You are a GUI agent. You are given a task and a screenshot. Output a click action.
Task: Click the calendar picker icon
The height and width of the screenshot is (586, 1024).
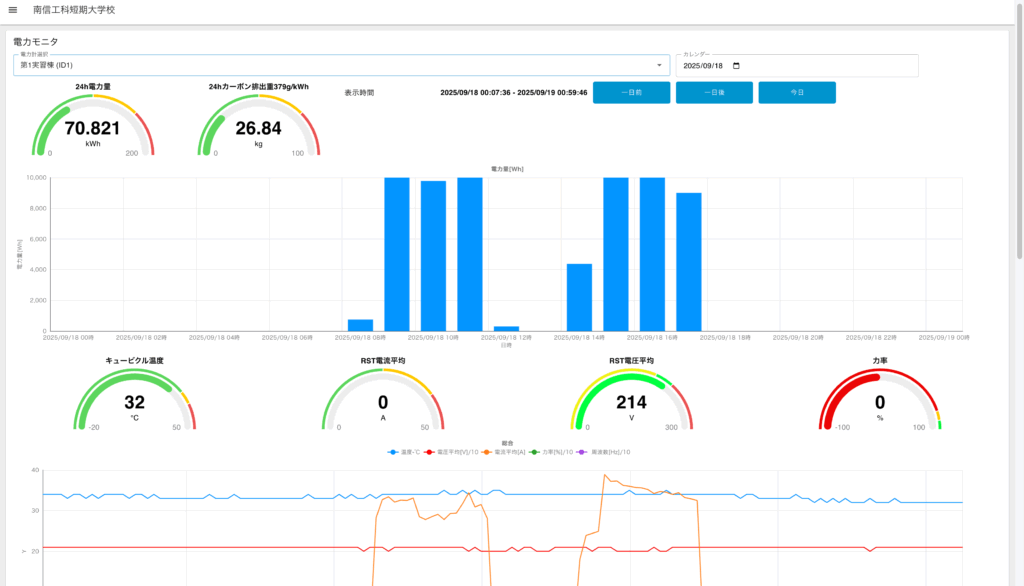pyautogui.click(x=737, y=66)
